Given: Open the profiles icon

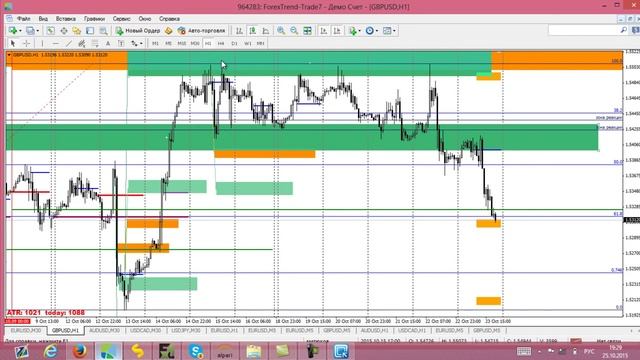Looking at the screenshot, I should click(x=30, y=31).
